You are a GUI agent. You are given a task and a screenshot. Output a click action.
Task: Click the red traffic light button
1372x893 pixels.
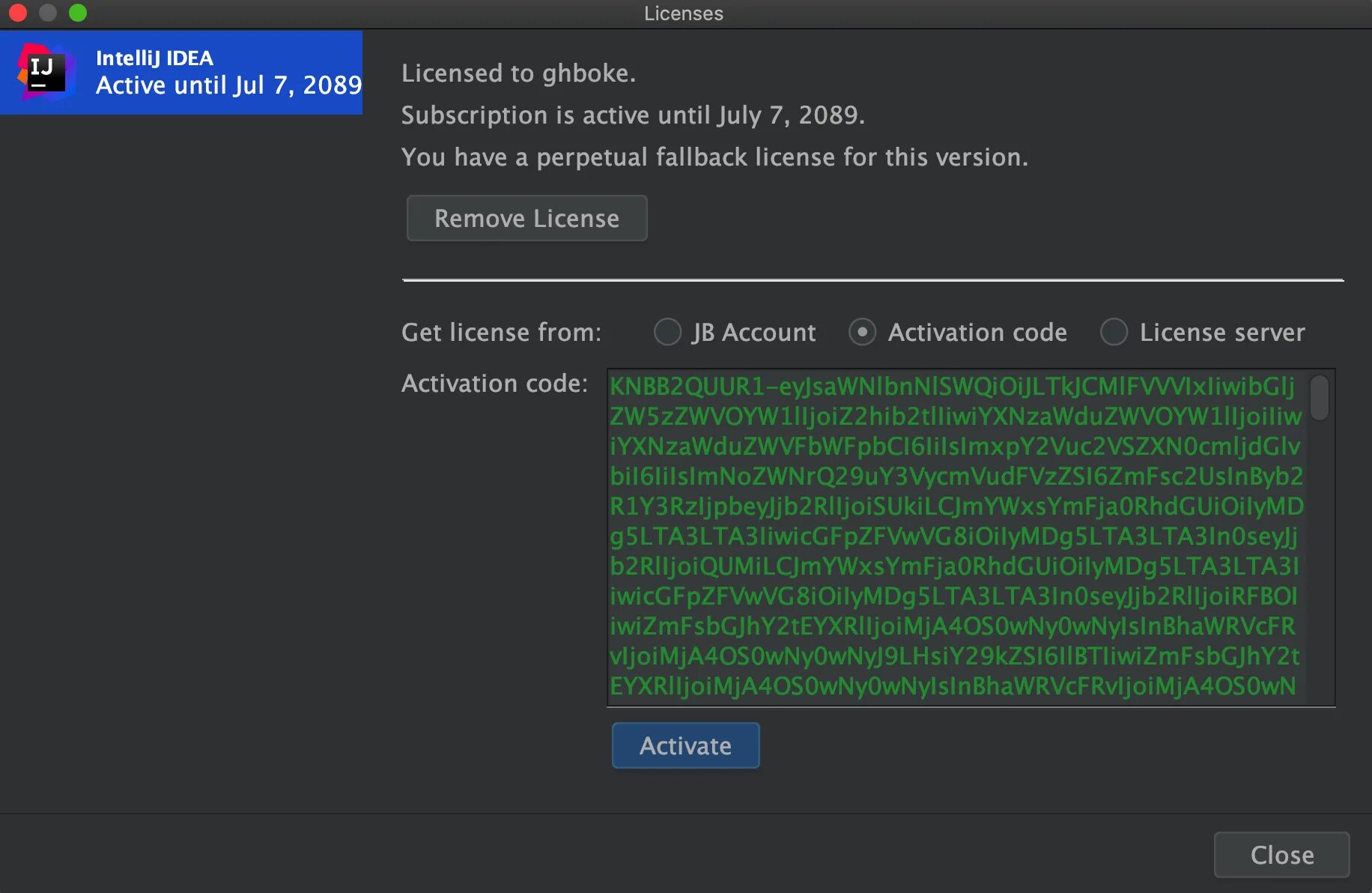17,13
